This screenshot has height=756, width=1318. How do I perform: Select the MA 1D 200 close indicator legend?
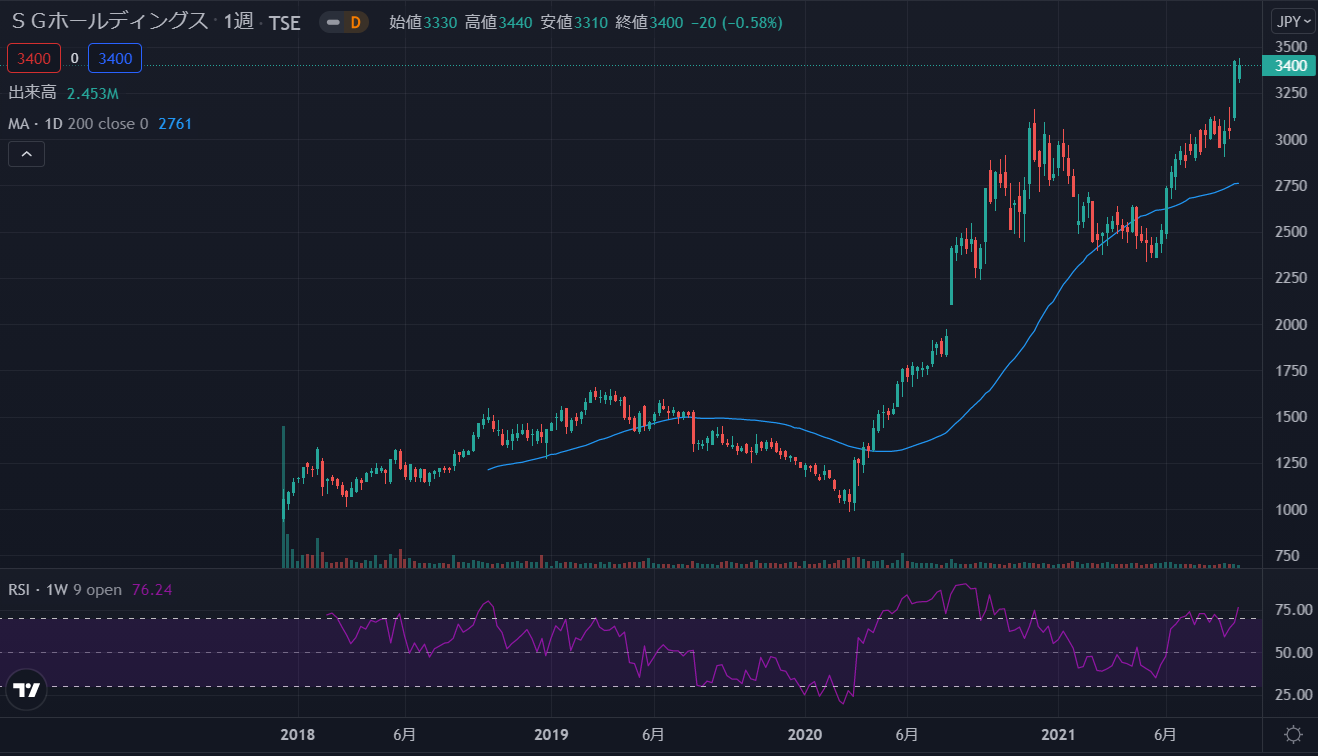point(78,124)
